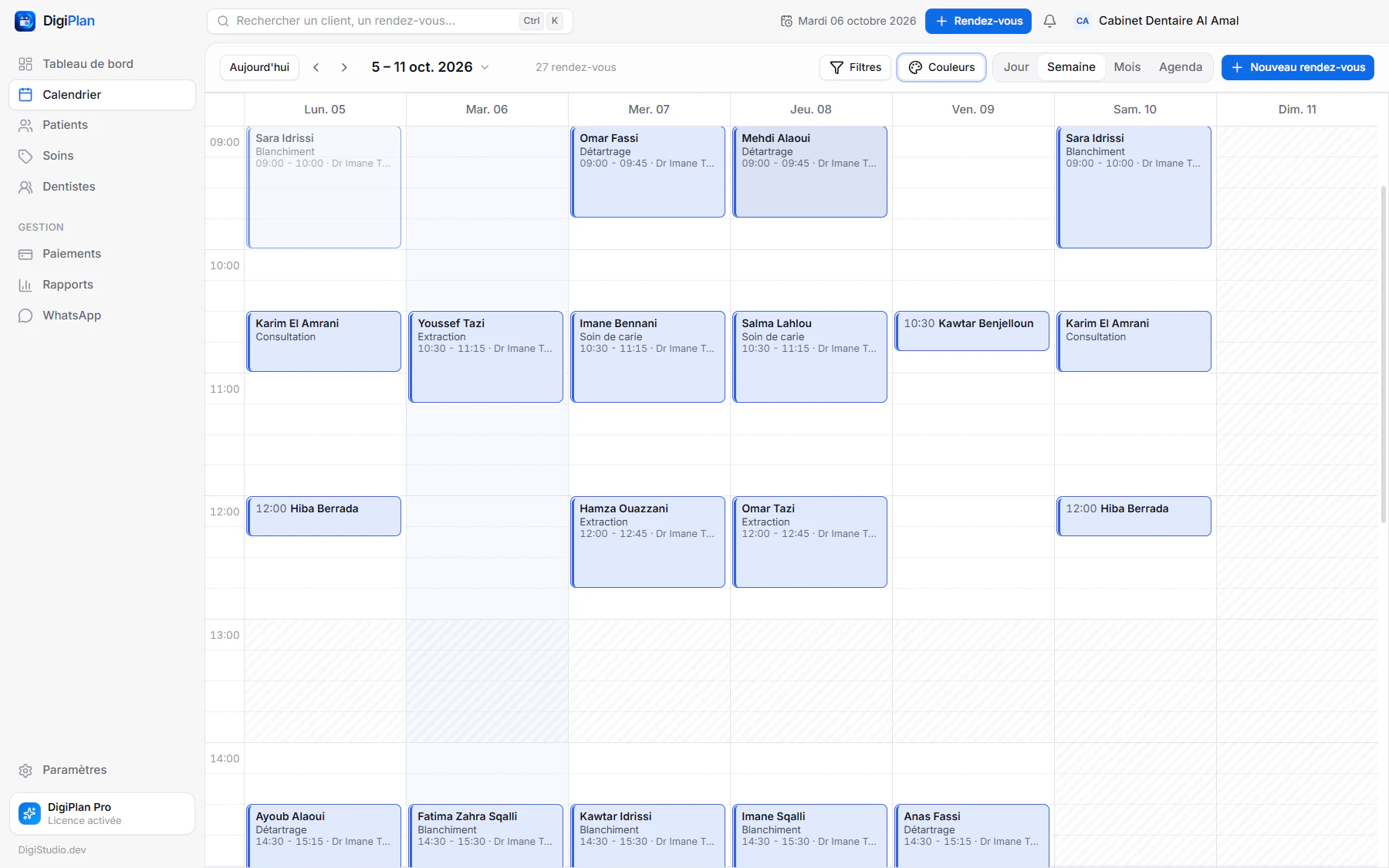The image size is (1389, 868).
Task: Open the notifications bell
Action: 1049,21
